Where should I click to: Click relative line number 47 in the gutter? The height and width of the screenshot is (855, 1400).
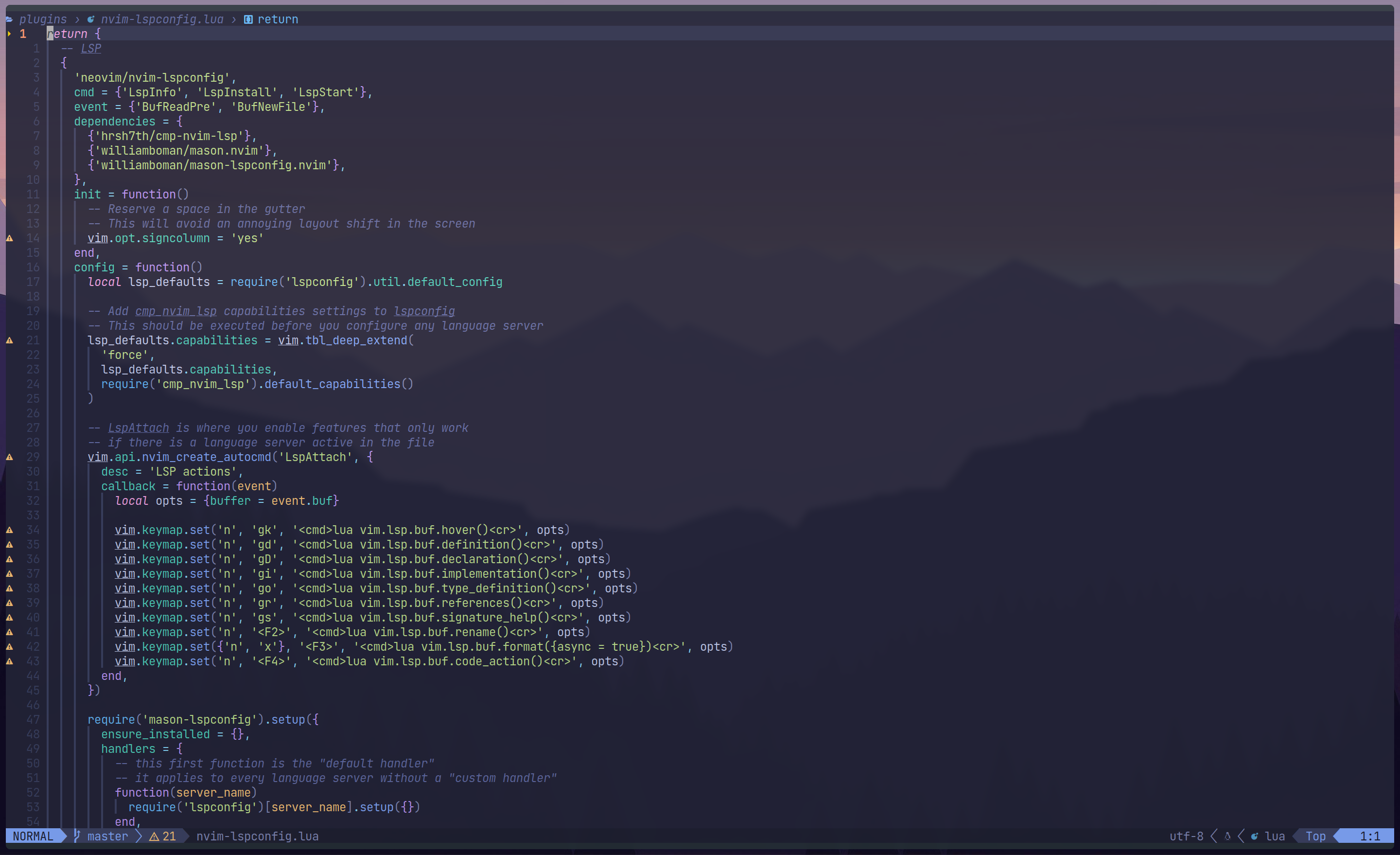(x=34, y=720)
